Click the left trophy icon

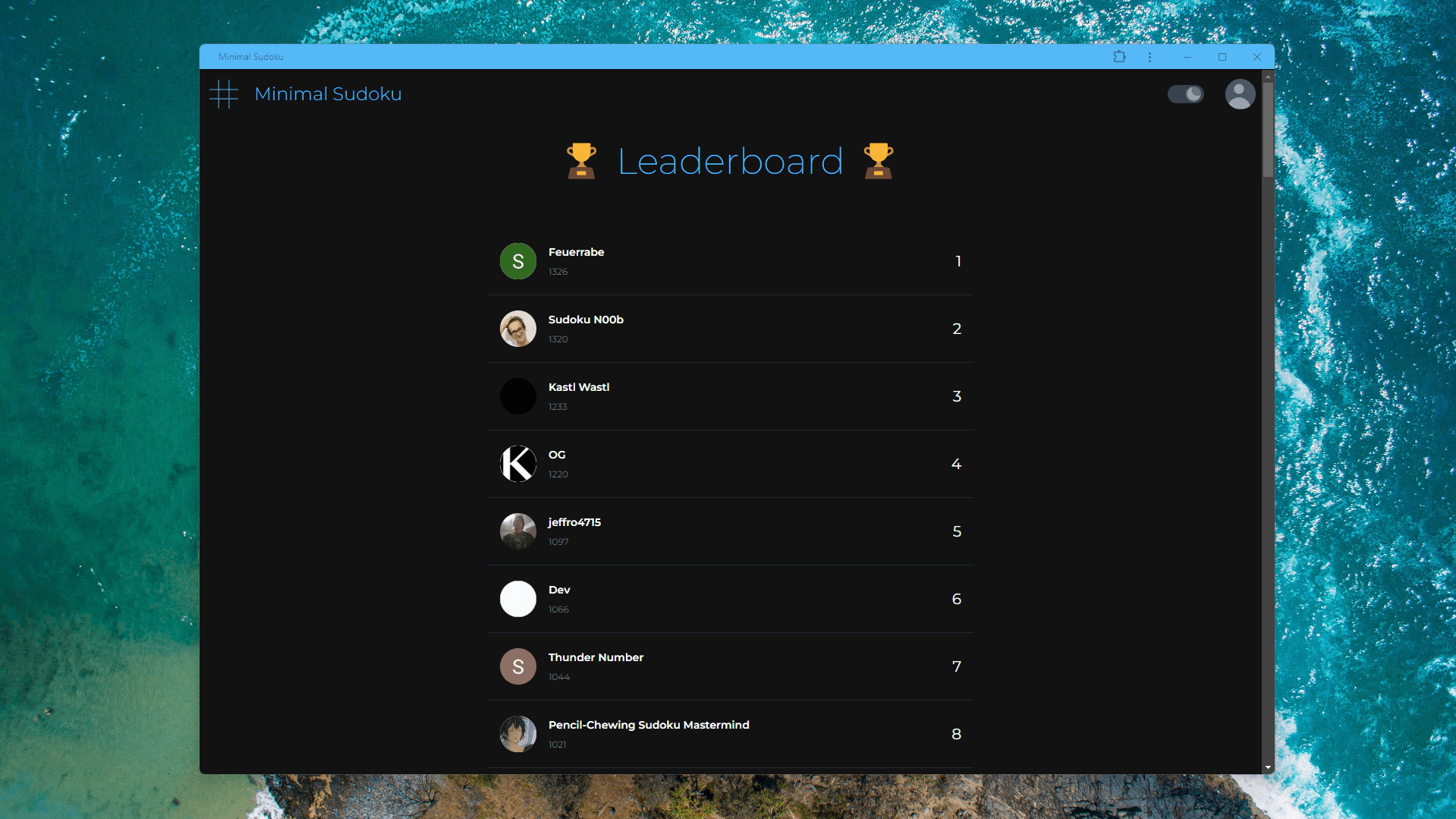(581, 161)
